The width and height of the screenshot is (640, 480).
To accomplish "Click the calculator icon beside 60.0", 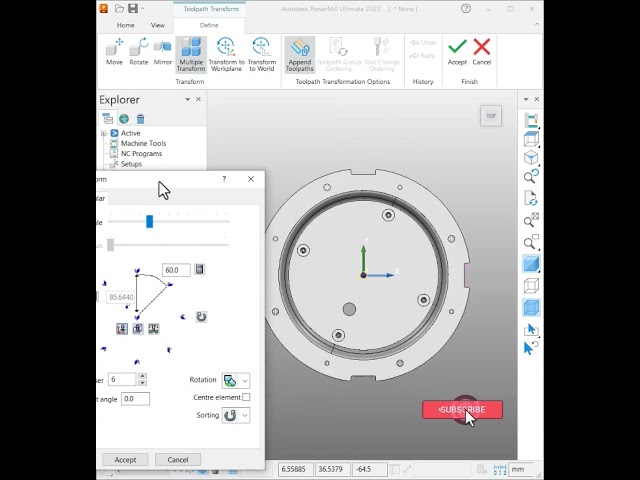I will click(200, 269).
